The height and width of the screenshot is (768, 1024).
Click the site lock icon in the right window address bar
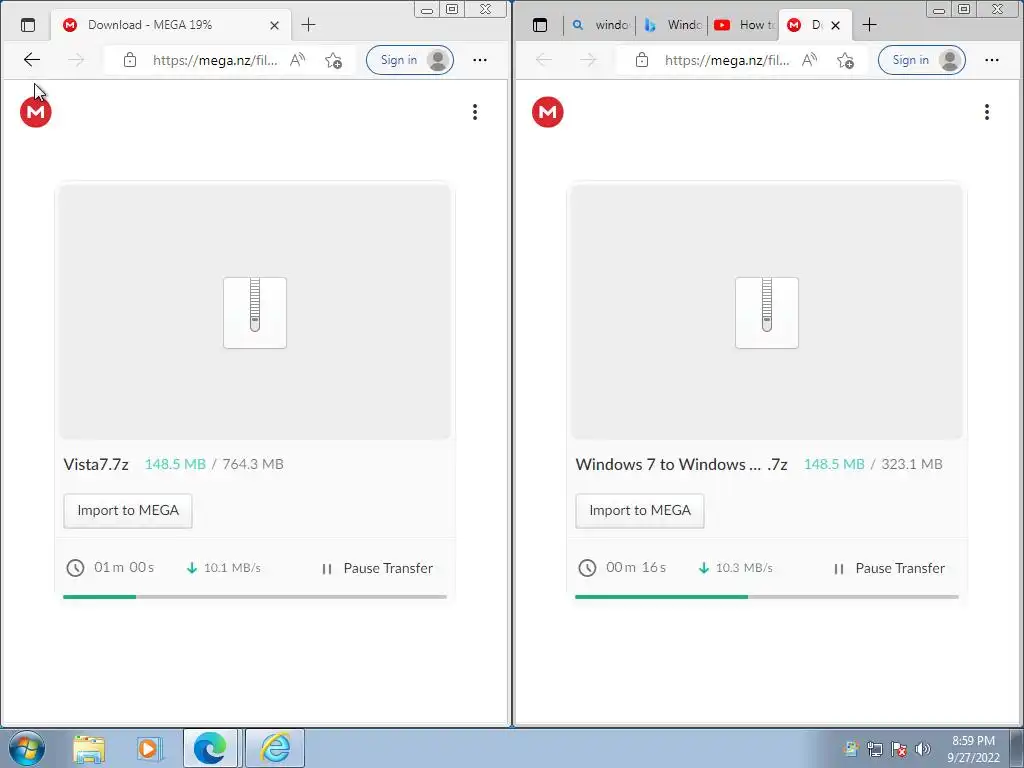tap(642, 60)
